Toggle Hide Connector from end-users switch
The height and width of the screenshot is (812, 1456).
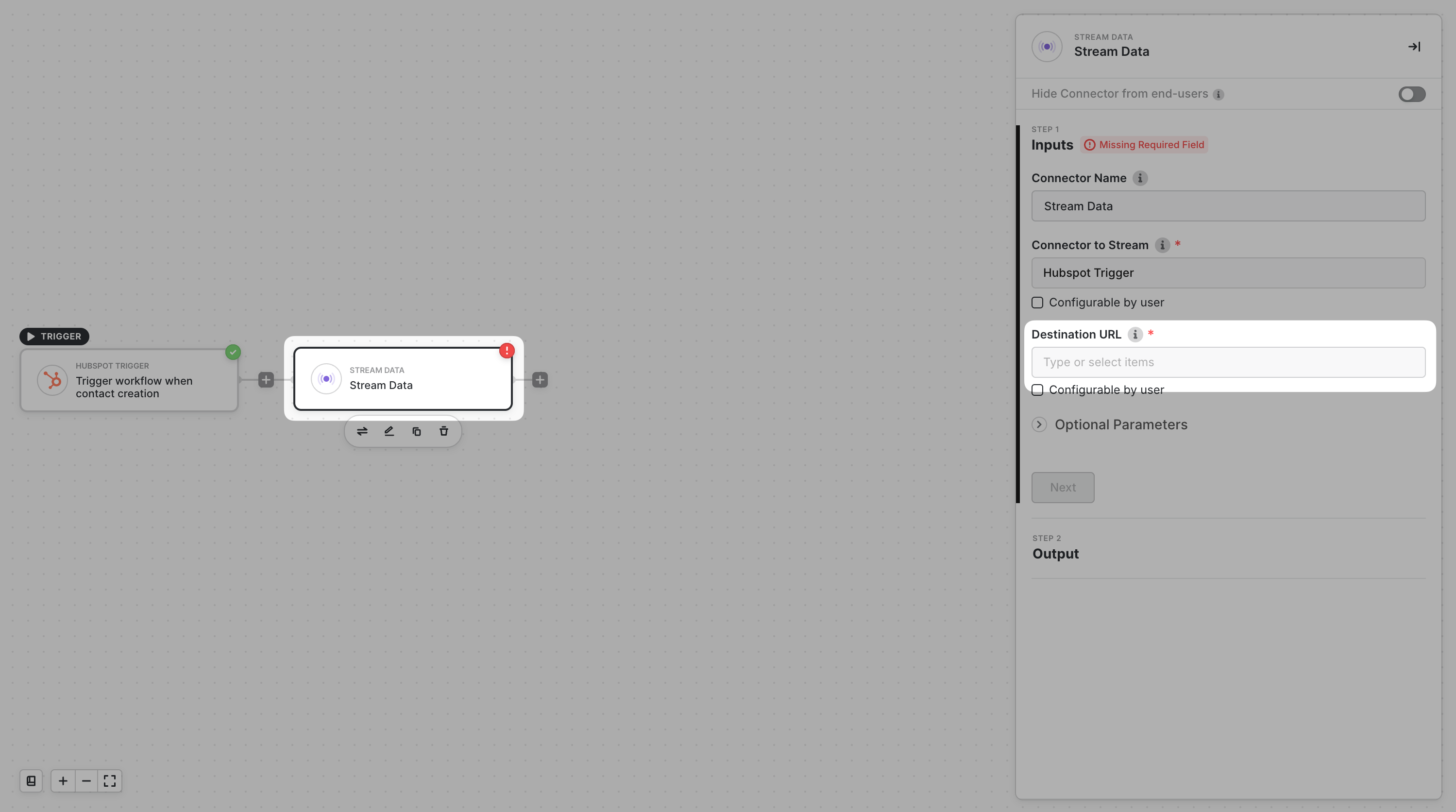coord(1411,94)
